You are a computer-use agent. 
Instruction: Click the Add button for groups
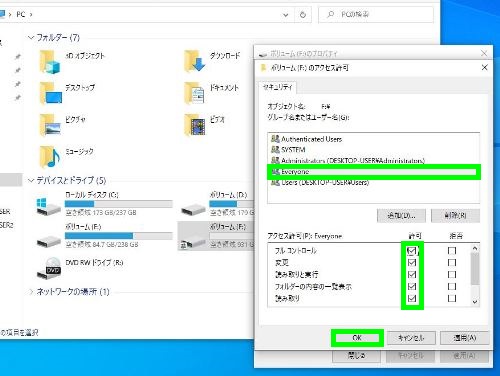401,215
